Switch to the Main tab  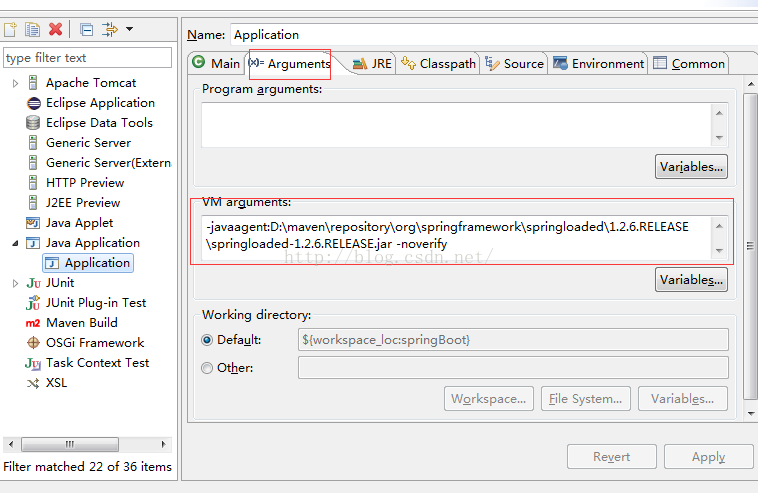tap(216, 63)
